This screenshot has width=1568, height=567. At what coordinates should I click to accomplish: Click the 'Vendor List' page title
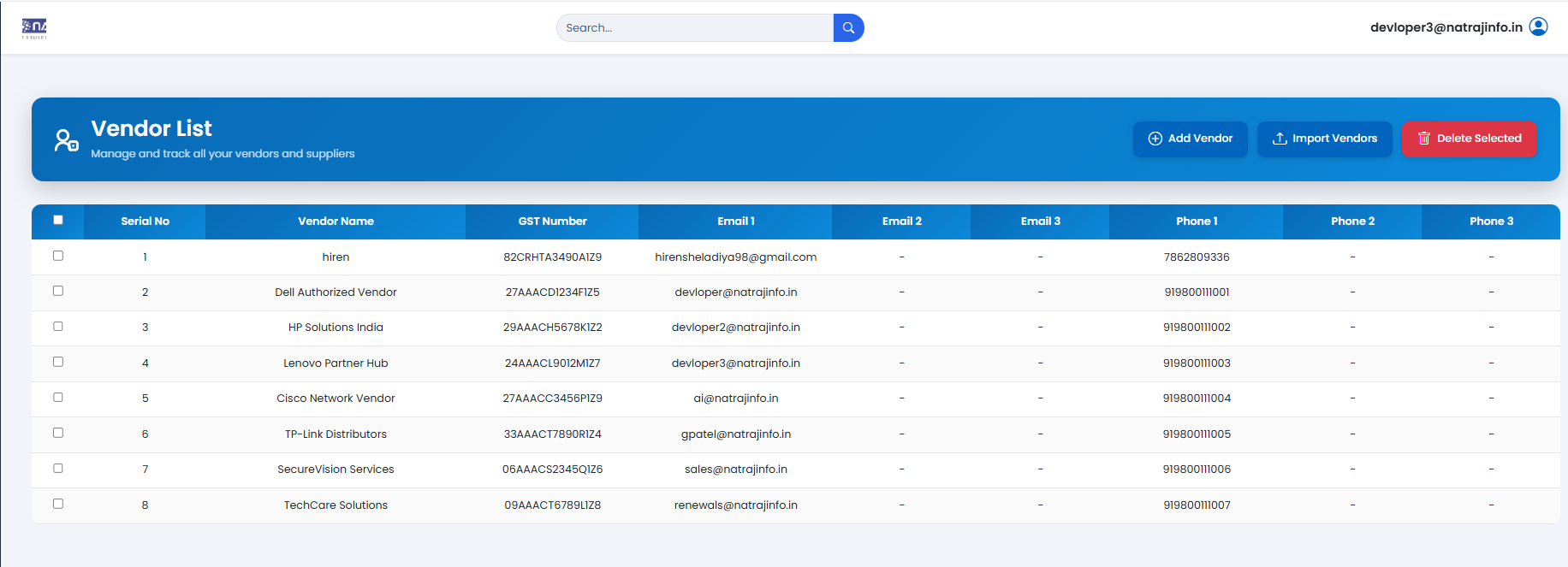(151, 128)
